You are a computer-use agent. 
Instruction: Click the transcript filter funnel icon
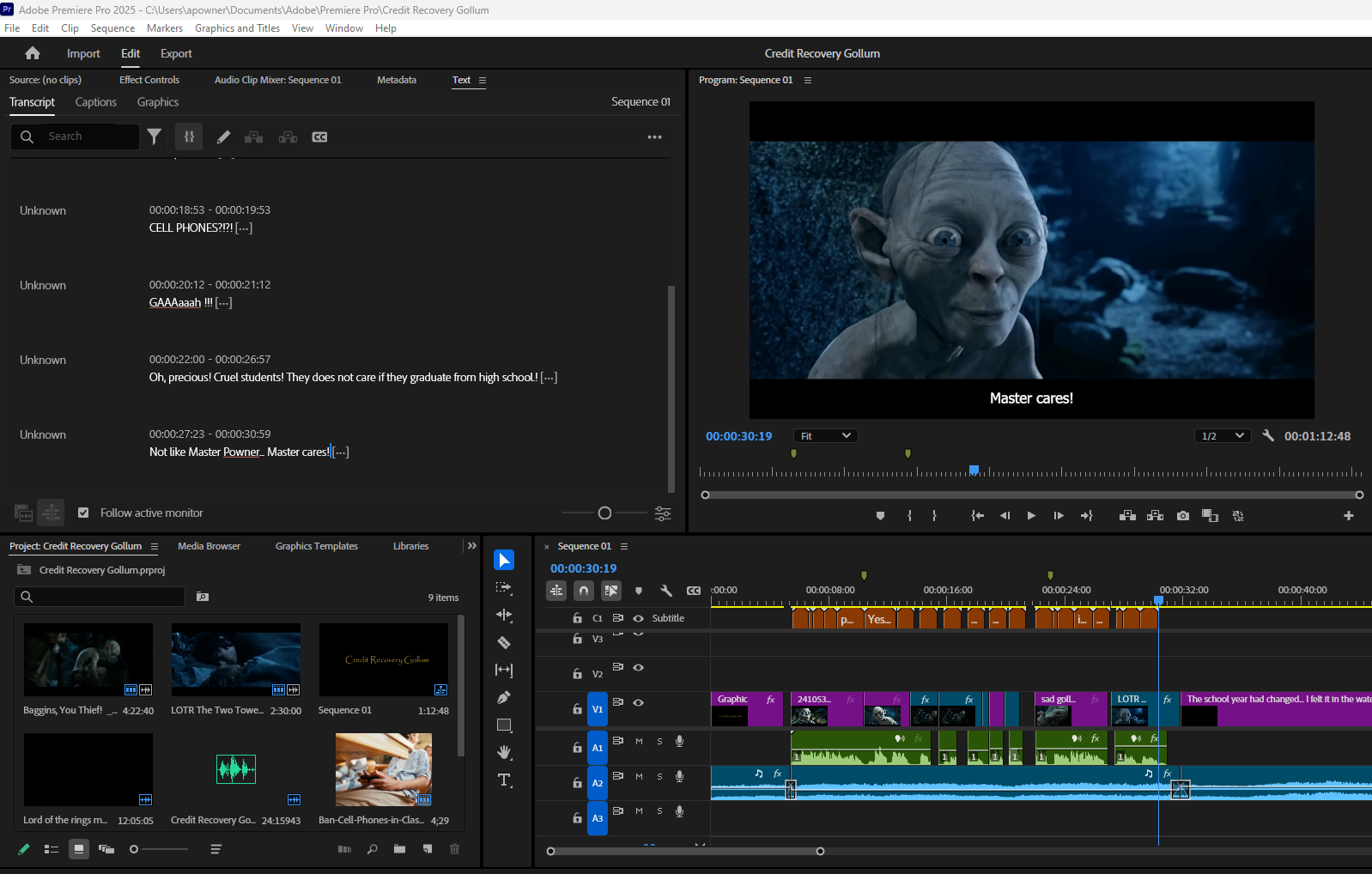pos(154,137)
